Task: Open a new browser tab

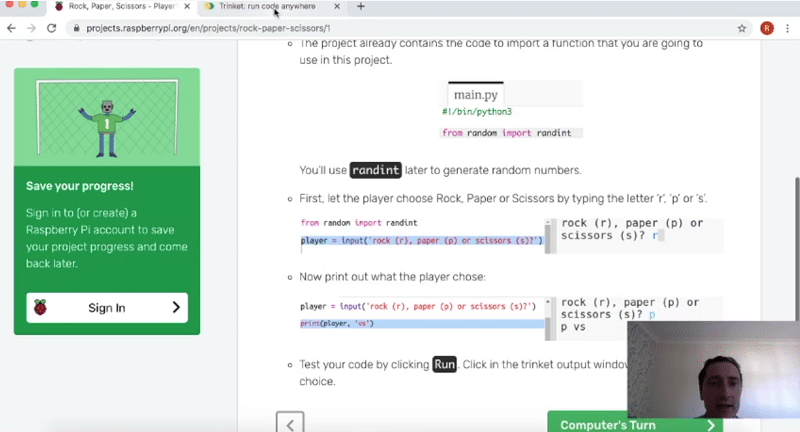Action: [361, 7]
